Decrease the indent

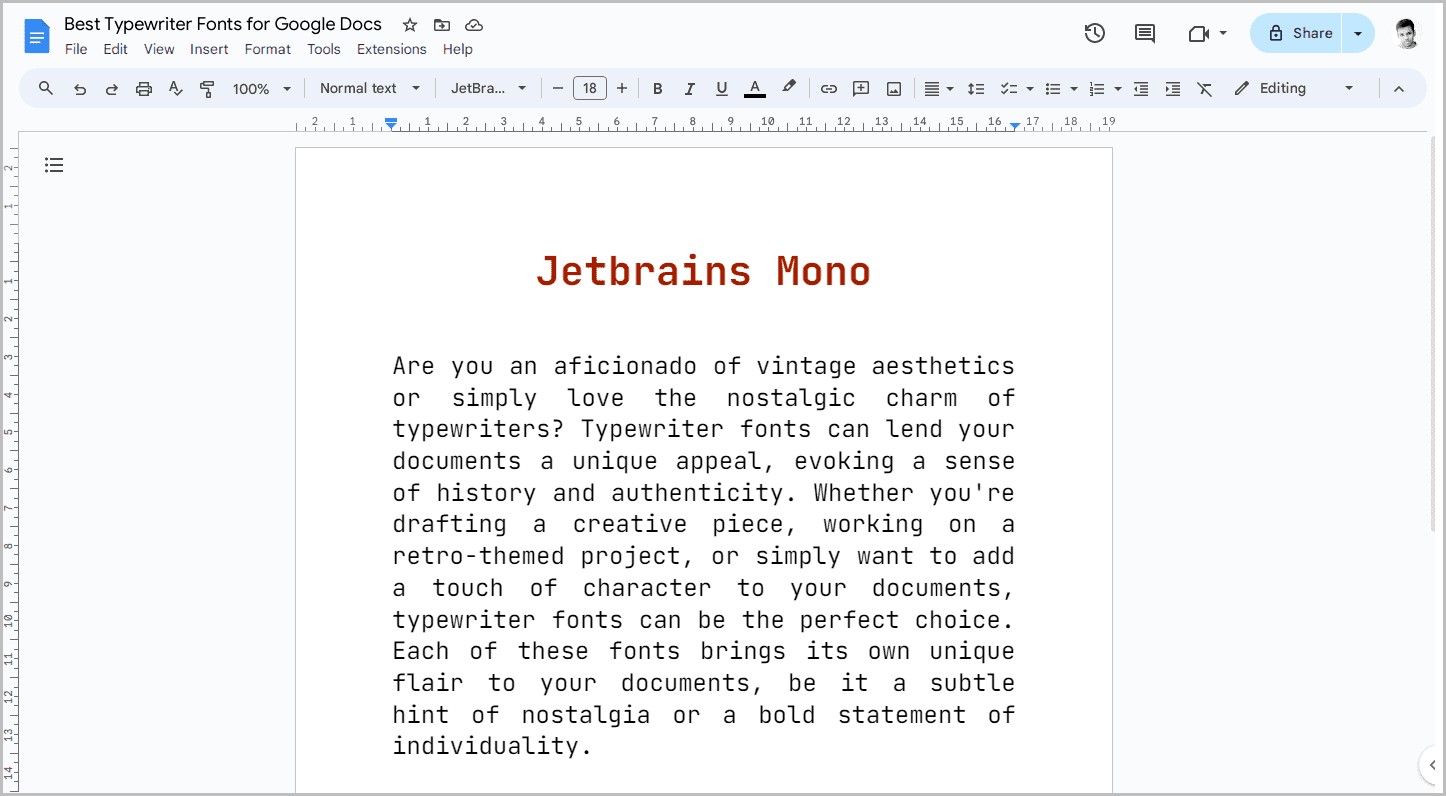(1141, 89)
